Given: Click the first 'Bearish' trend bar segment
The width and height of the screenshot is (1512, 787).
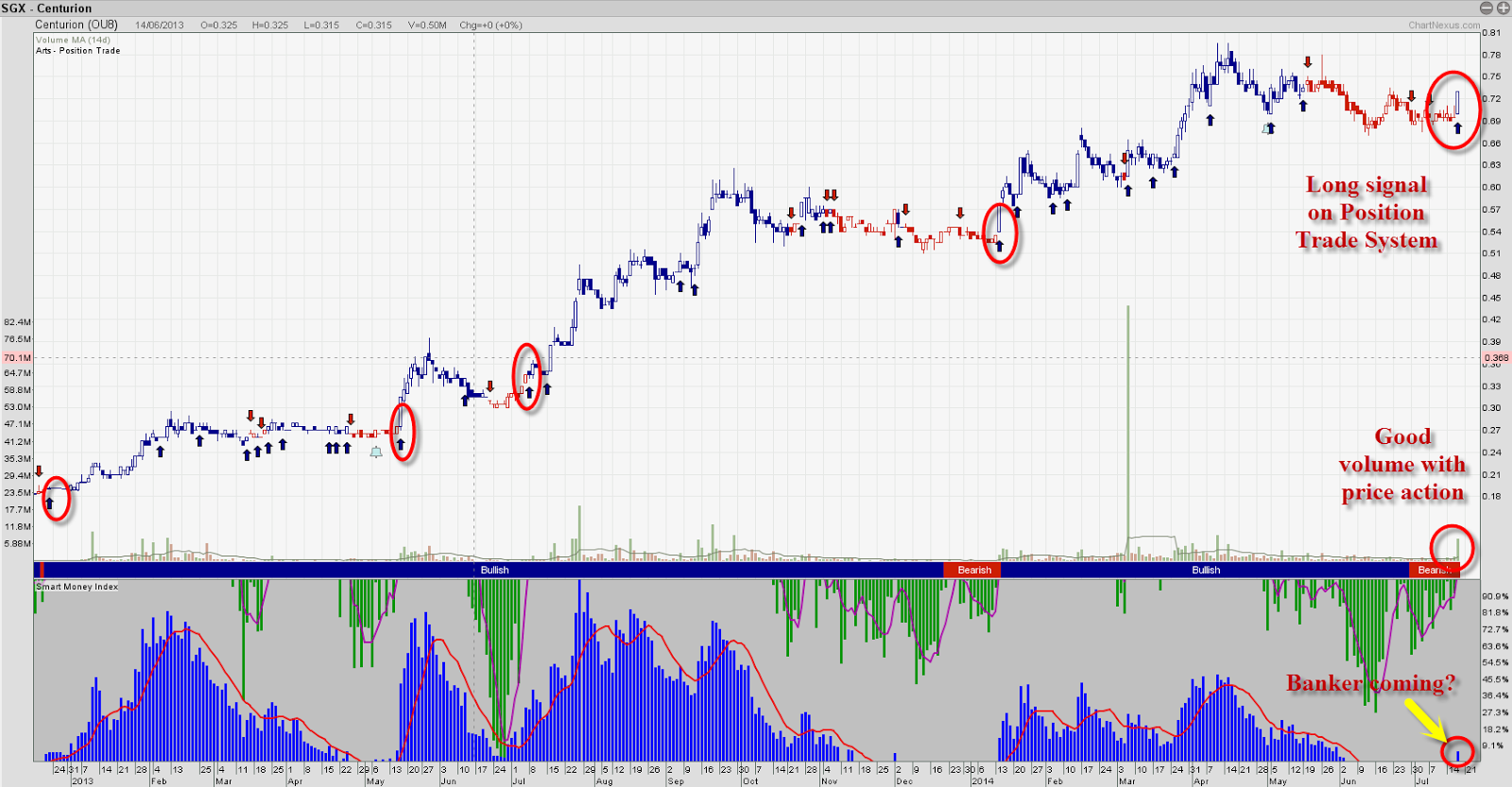Looking at the screenshot, I should click(972, 570).
